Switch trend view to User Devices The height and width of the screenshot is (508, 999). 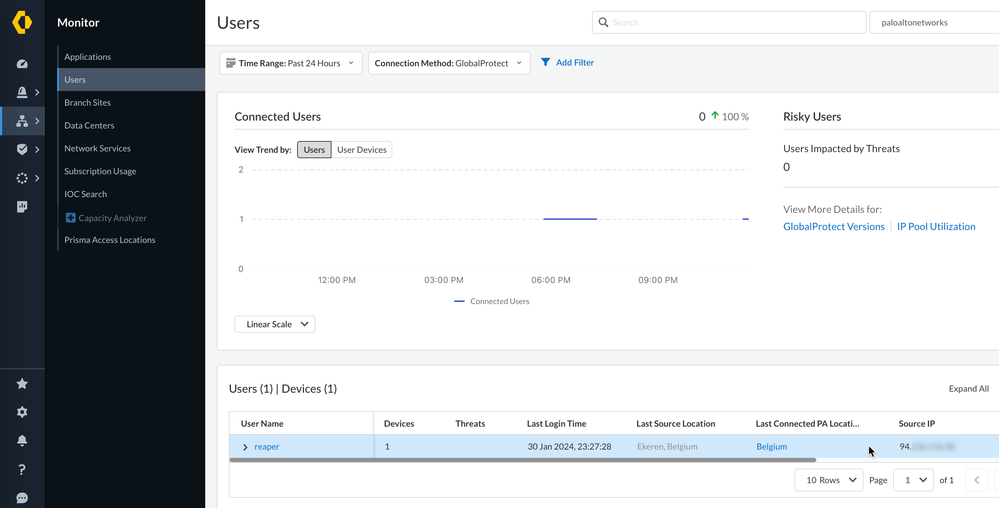[361, 150]
